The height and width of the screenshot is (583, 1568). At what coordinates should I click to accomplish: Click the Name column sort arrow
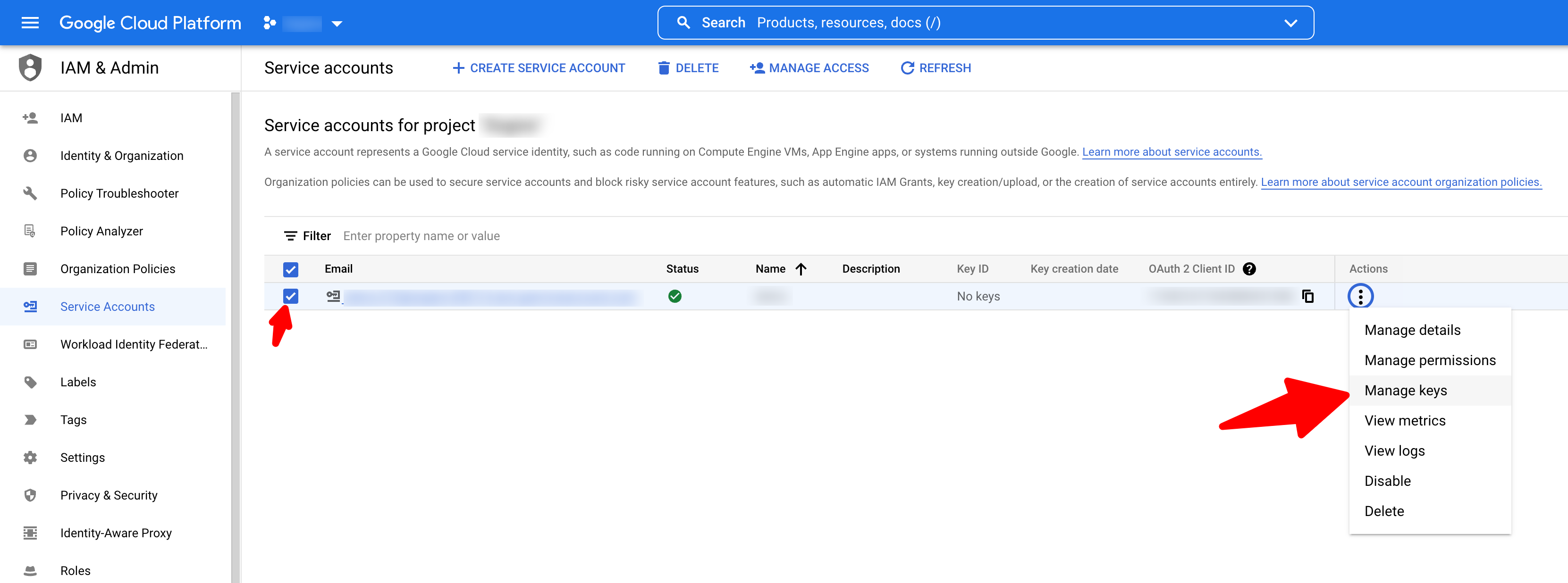(x=801, y=269)
